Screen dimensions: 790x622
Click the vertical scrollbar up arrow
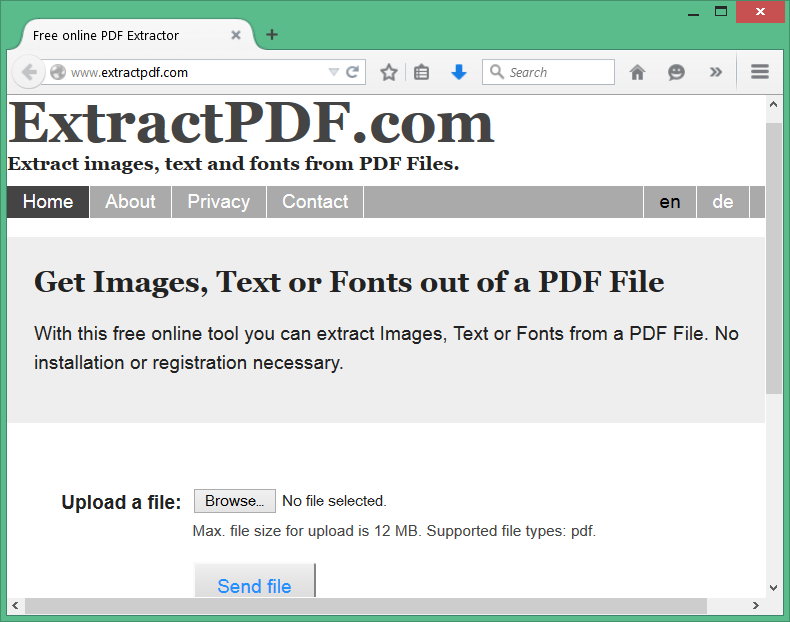[x=773, y=105]
